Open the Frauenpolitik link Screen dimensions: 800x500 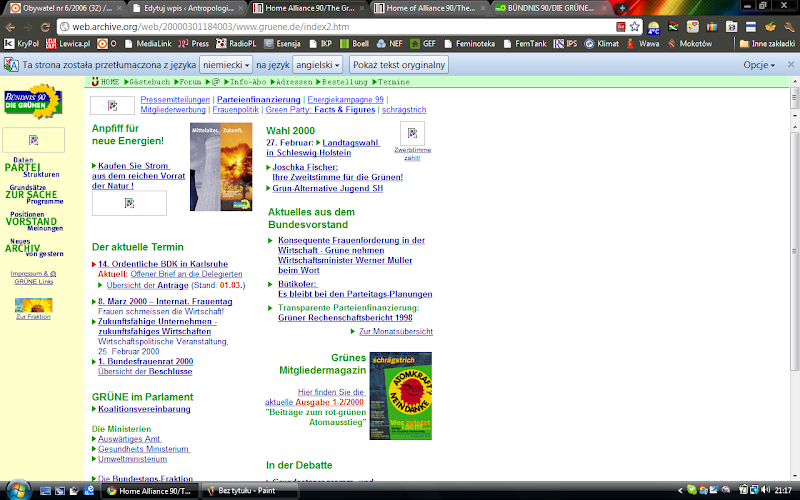(x=235, y=110)
